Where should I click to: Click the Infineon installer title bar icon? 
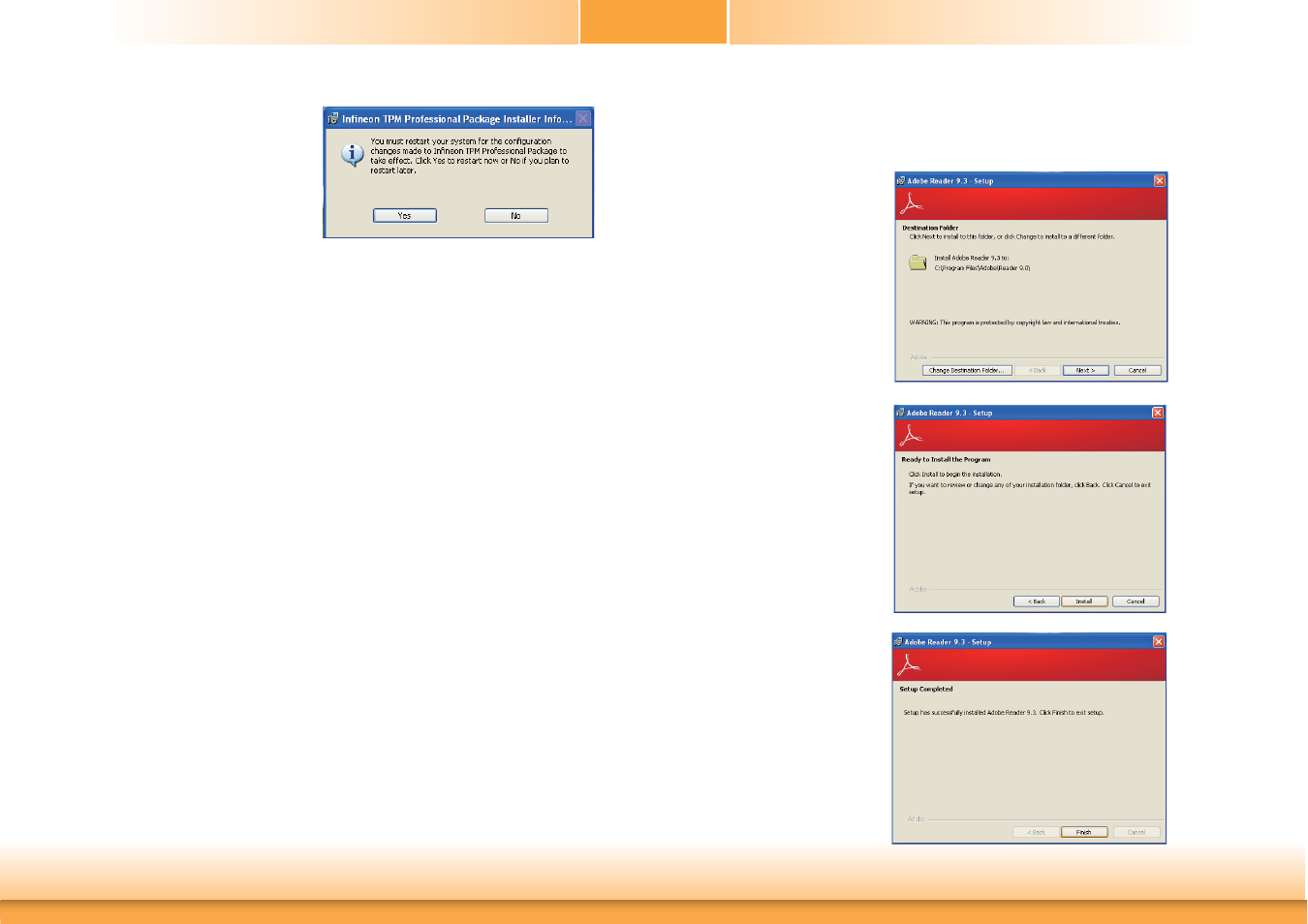pos(332,118)
